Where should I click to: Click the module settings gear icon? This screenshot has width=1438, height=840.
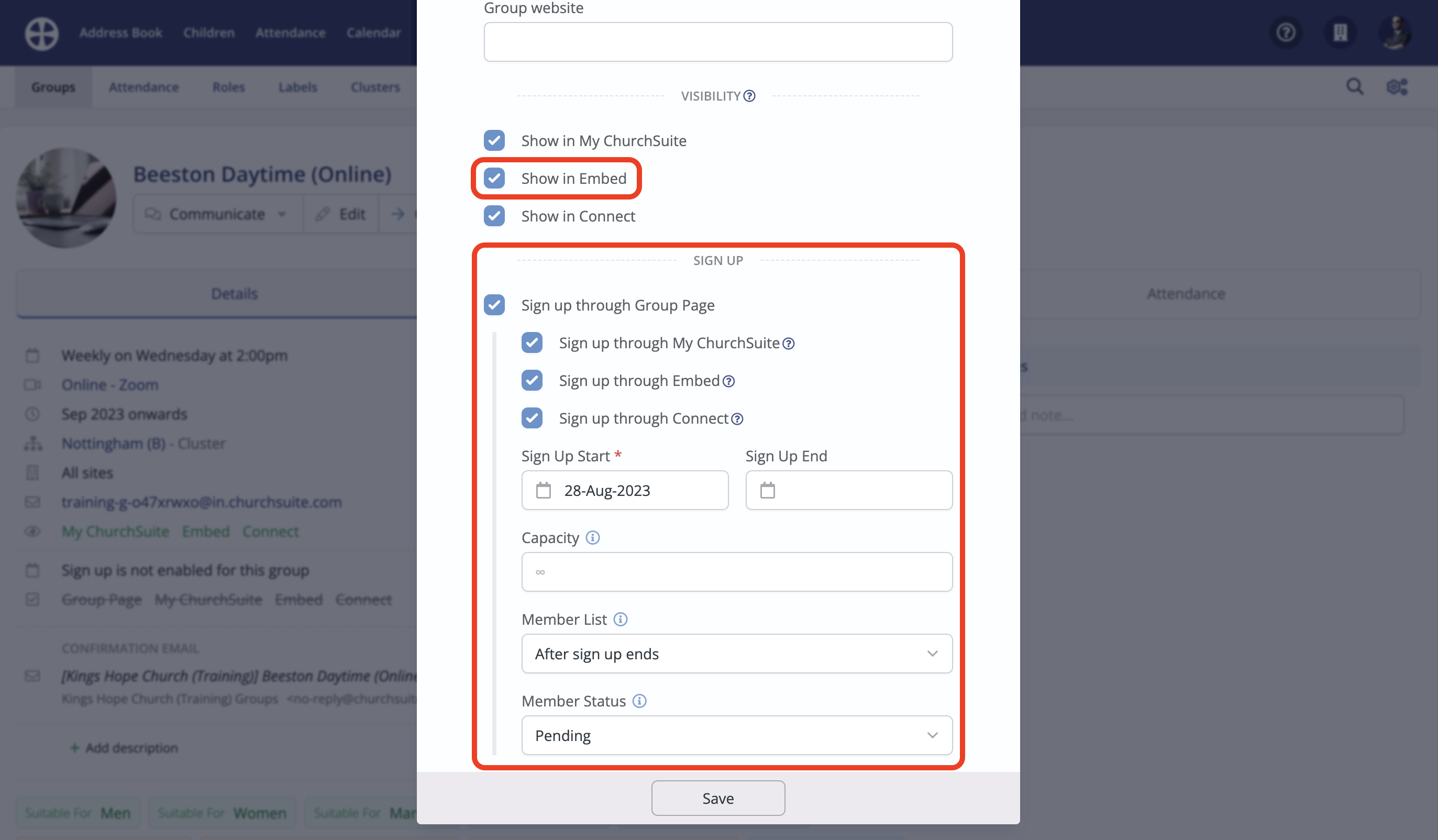point(1398,87)
